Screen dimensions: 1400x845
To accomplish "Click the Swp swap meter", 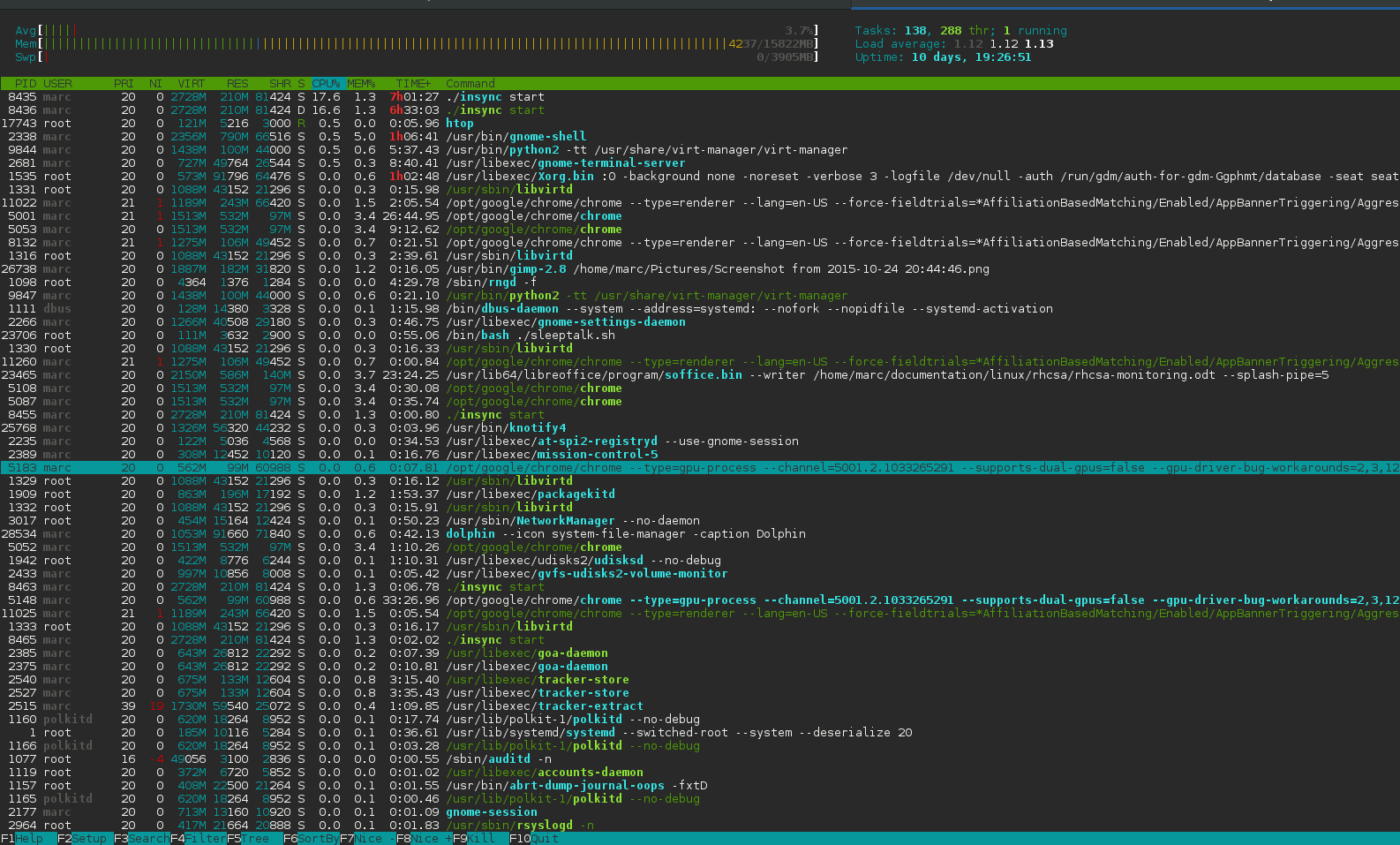I will tap(417, 57).
